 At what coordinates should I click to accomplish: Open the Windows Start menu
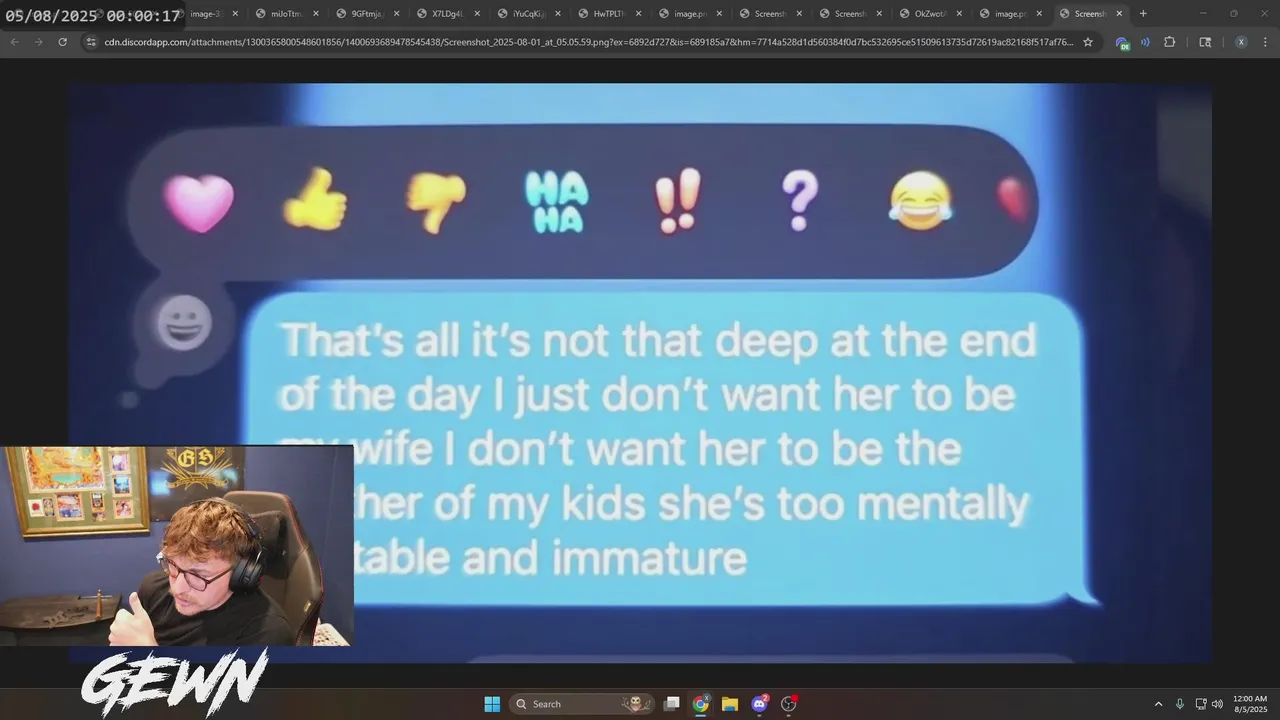click(x=492, y=704)
